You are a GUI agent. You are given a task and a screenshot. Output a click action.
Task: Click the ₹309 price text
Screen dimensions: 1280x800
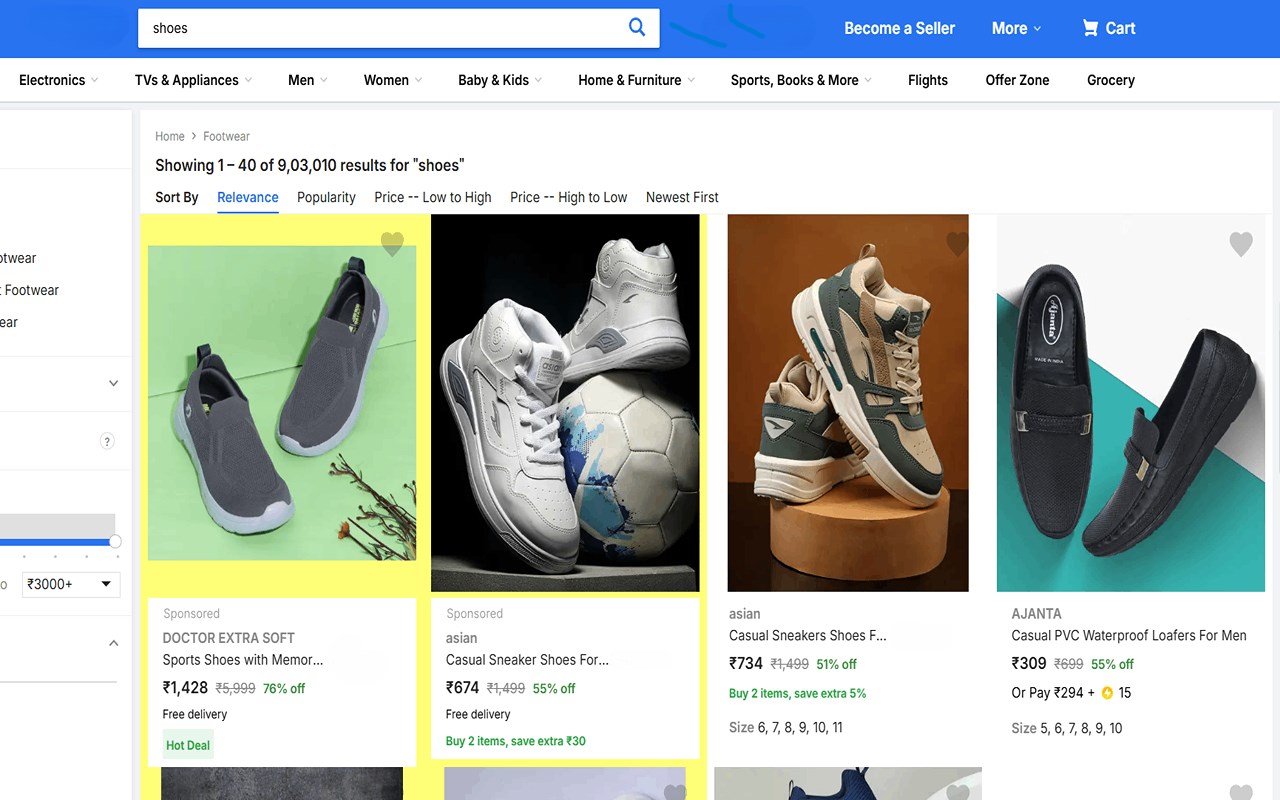coord(1029,664)
